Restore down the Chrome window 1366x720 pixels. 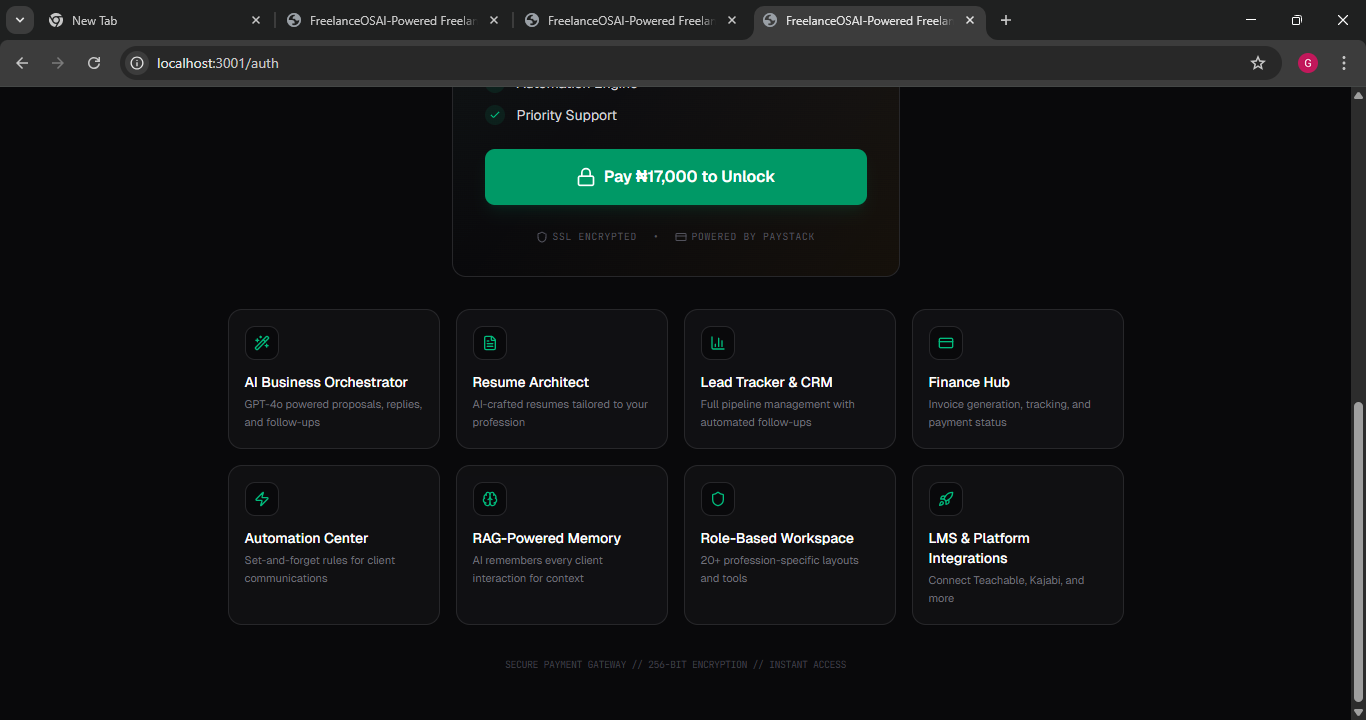click(x=1297, y=20)
